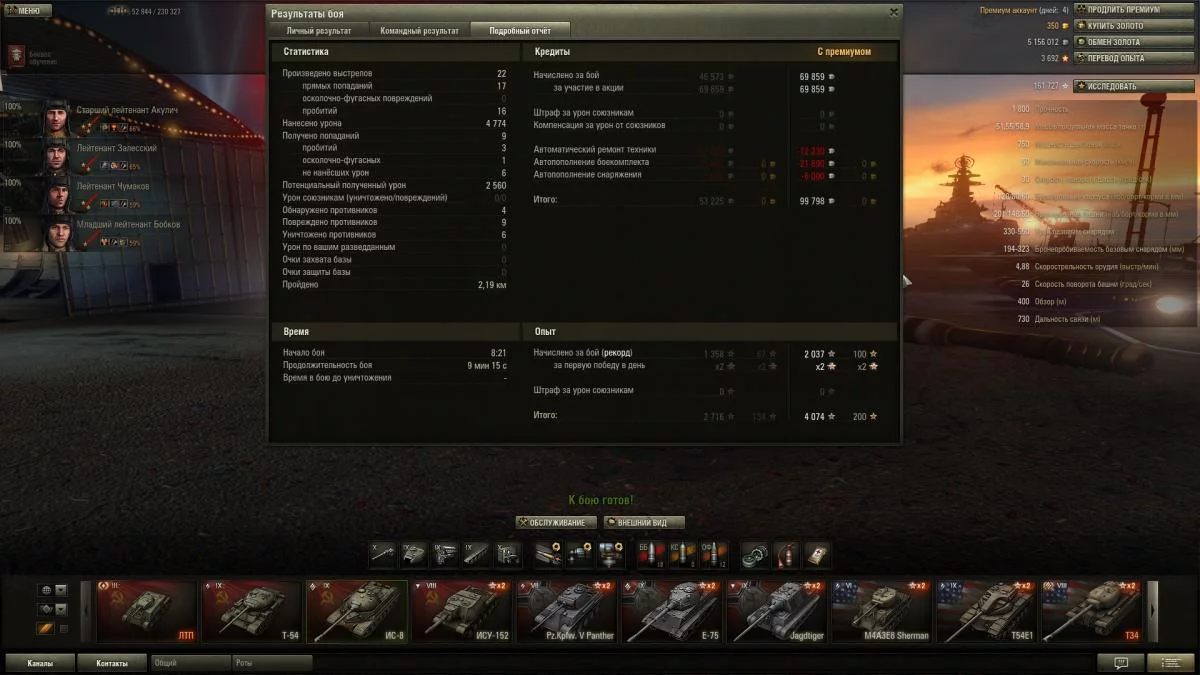Image resolution: width=1200 pixels, height=675 pixels.
Task: Open ВНЕШНИЙ ВИД appearance button
Action: 644,522
